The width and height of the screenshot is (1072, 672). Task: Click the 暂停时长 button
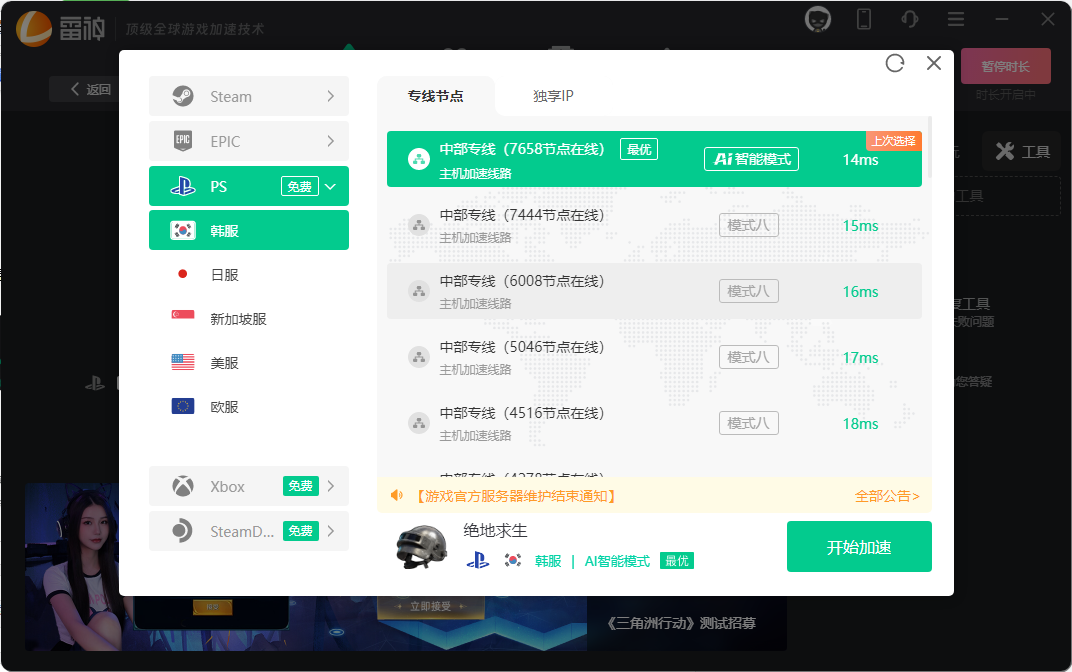click(x=1005, y=66)
